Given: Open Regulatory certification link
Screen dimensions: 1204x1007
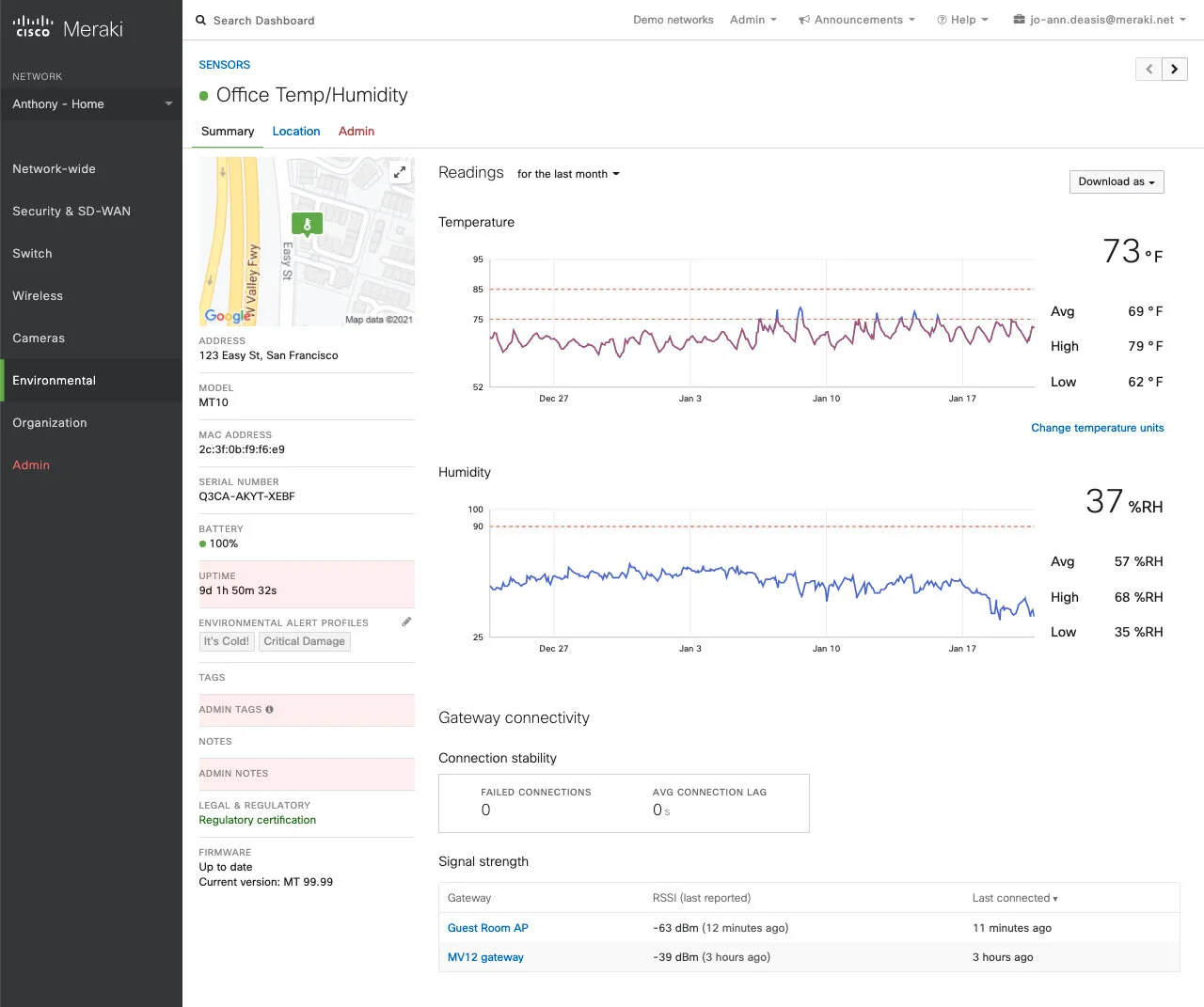Looking at the screenshot, I should [258, 820].
